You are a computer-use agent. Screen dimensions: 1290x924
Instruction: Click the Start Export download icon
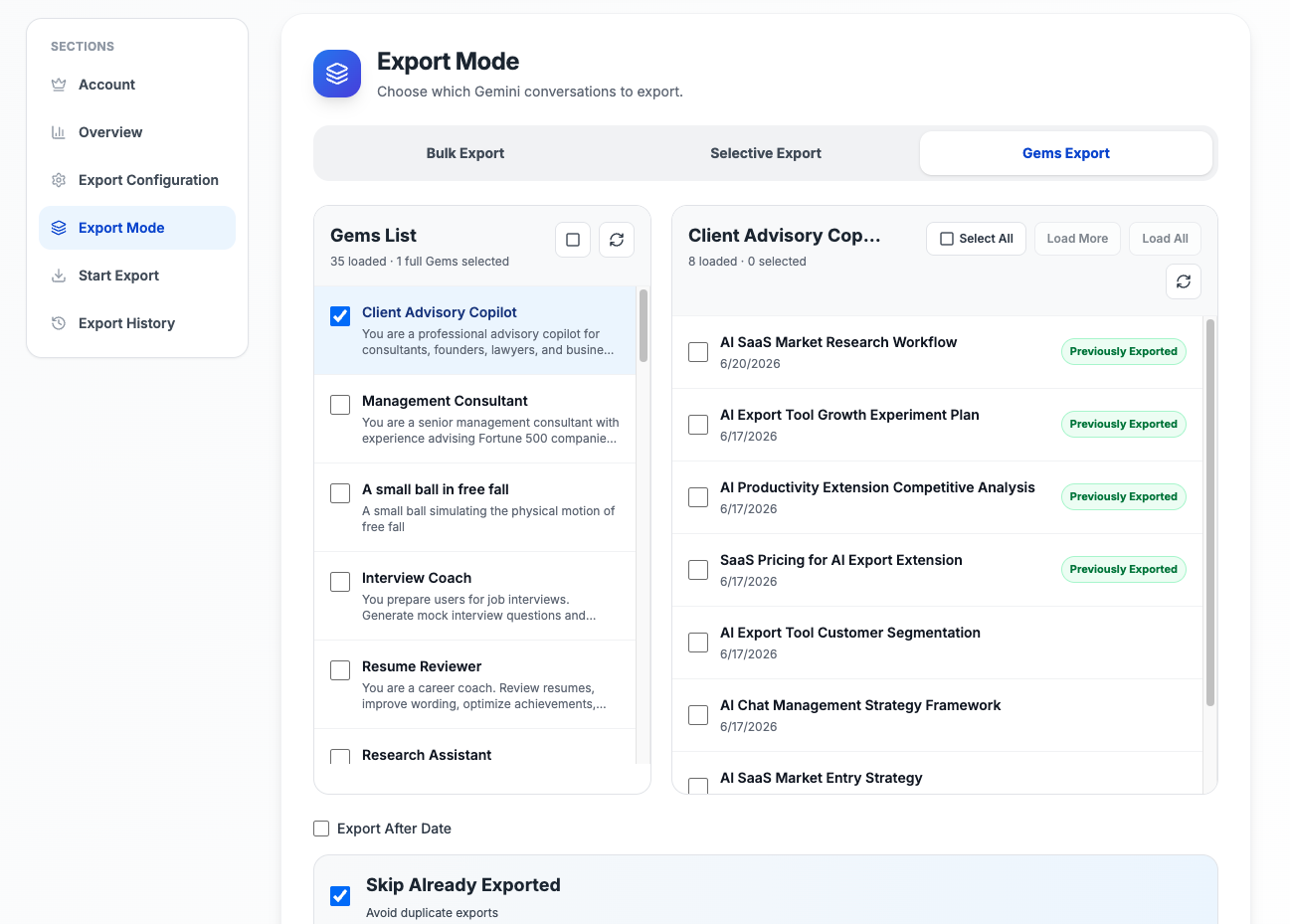(x=59, y=276)
